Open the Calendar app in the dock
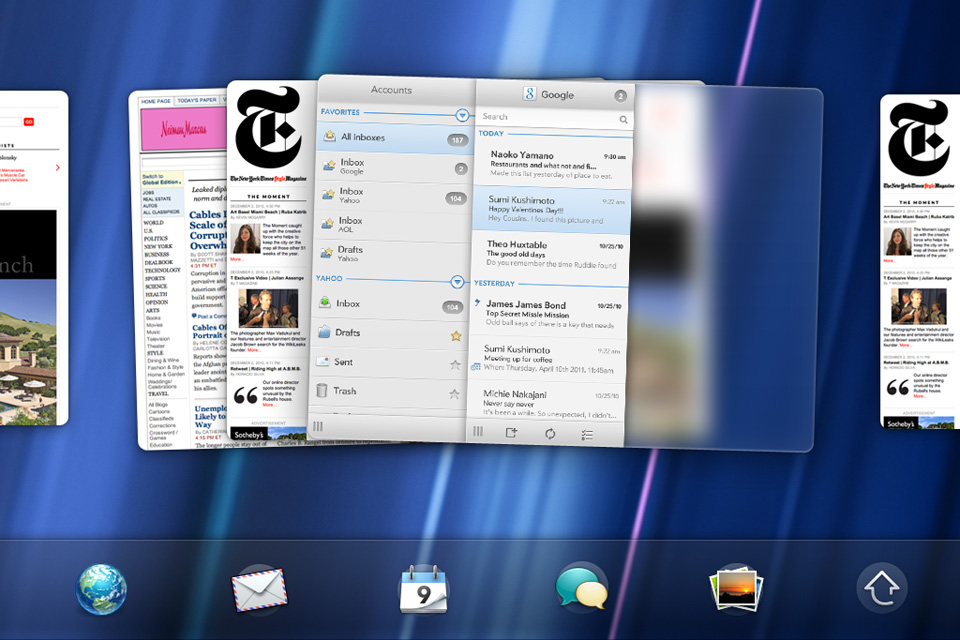Screen dimensions: 960x640 pos(422,589)
